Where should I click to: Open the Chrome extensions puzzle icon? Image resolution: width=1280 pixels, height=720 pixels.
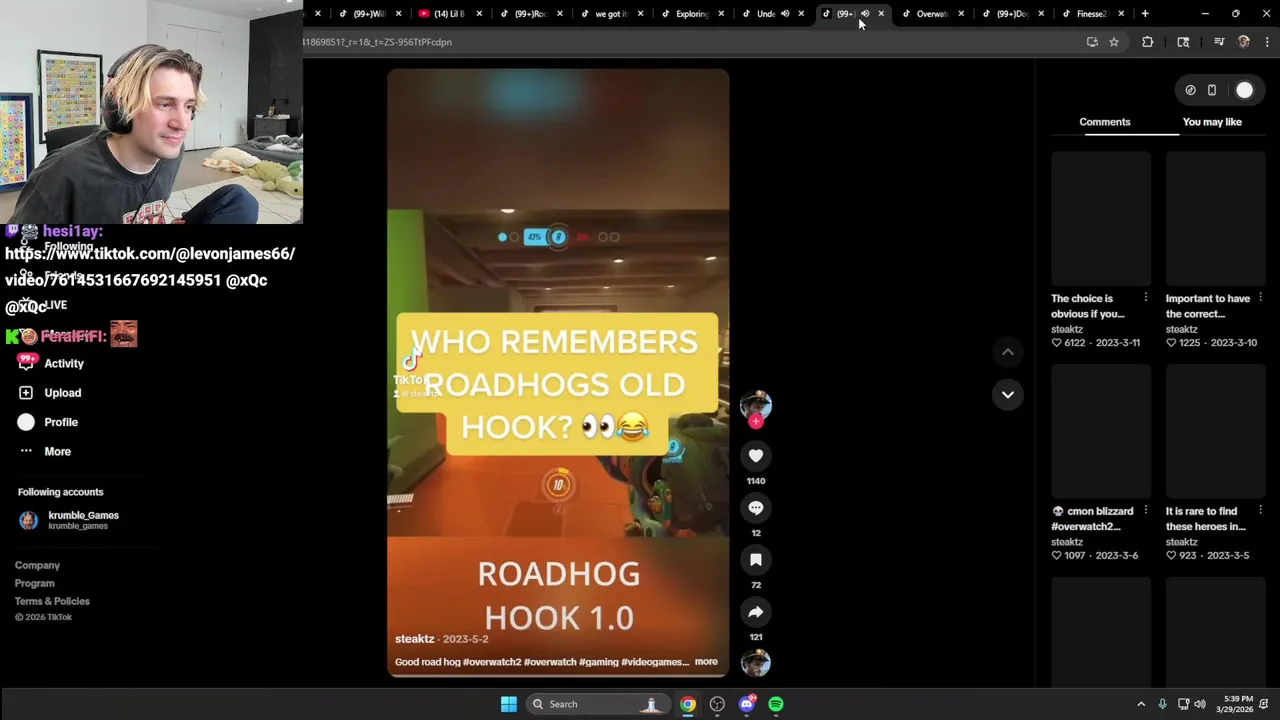[1147, 42]
